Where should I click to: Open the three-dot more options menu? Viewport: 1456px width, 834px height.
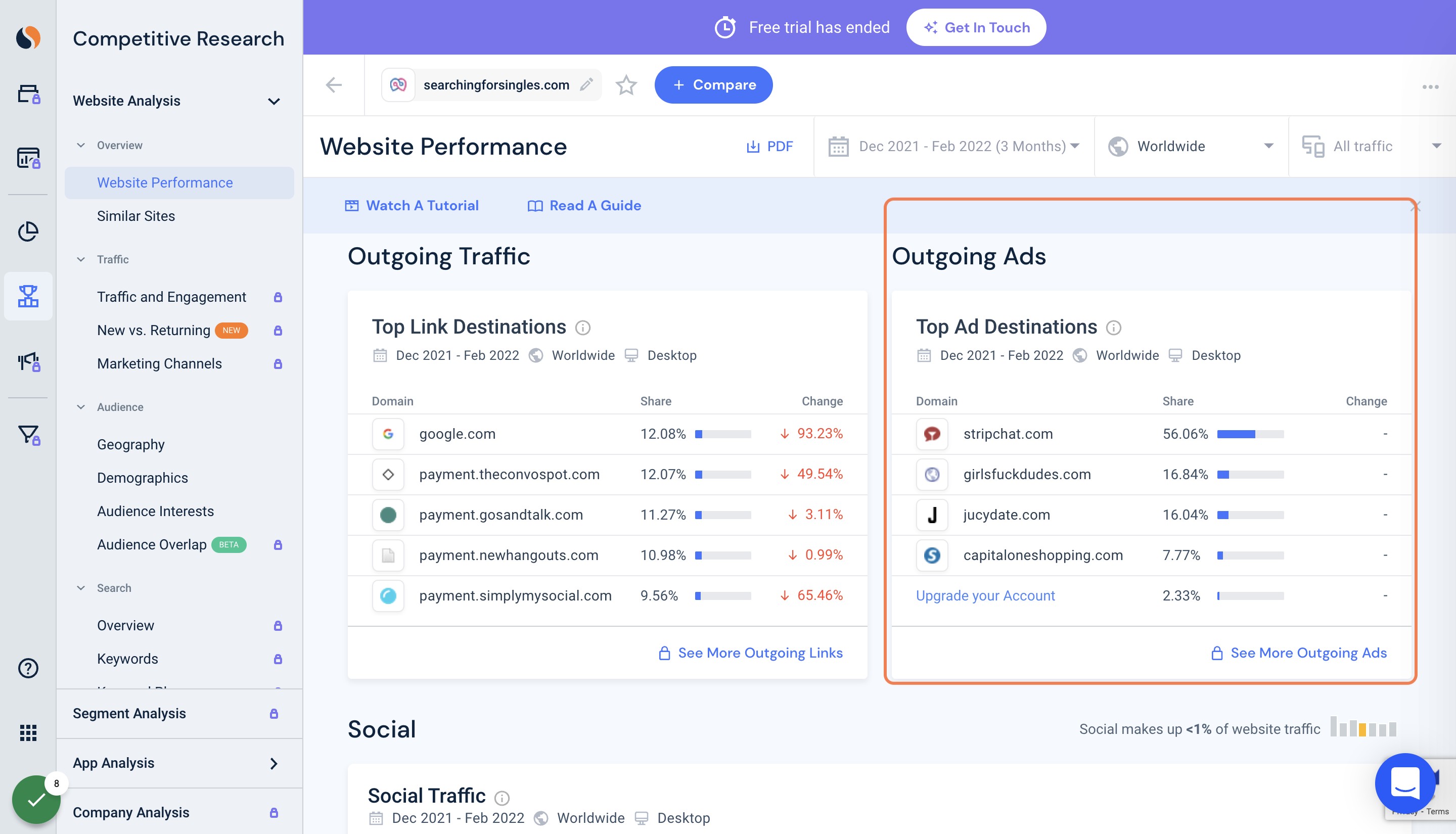pos(1430,86)
